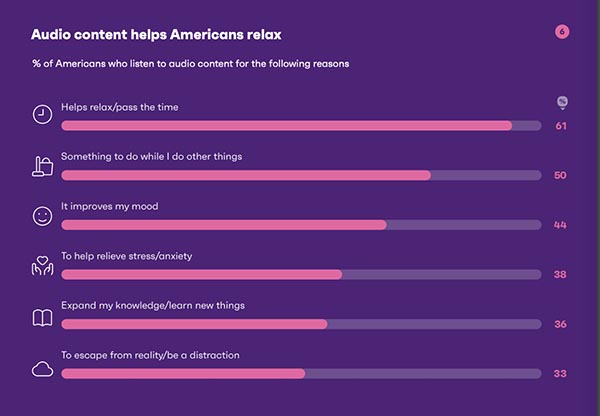Click the percent pin marker icon
This screenshot has height=416, width=600.
(x=562, y=103)
